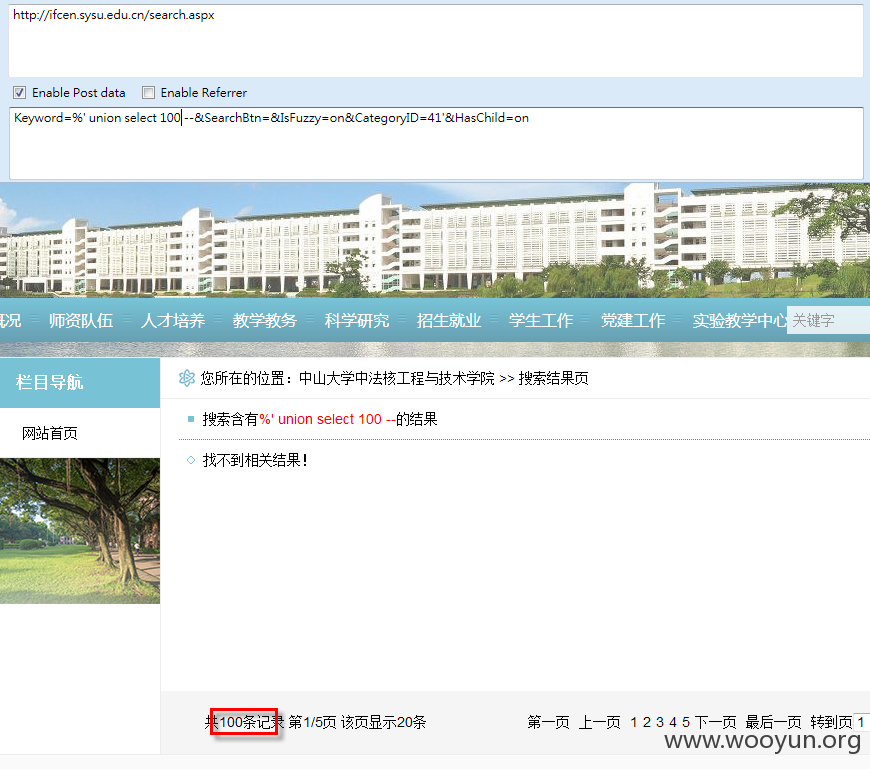Screen dimensions: 870x769
Task: Open the 教学教务 navigation menu
Action: click(265, 320)
